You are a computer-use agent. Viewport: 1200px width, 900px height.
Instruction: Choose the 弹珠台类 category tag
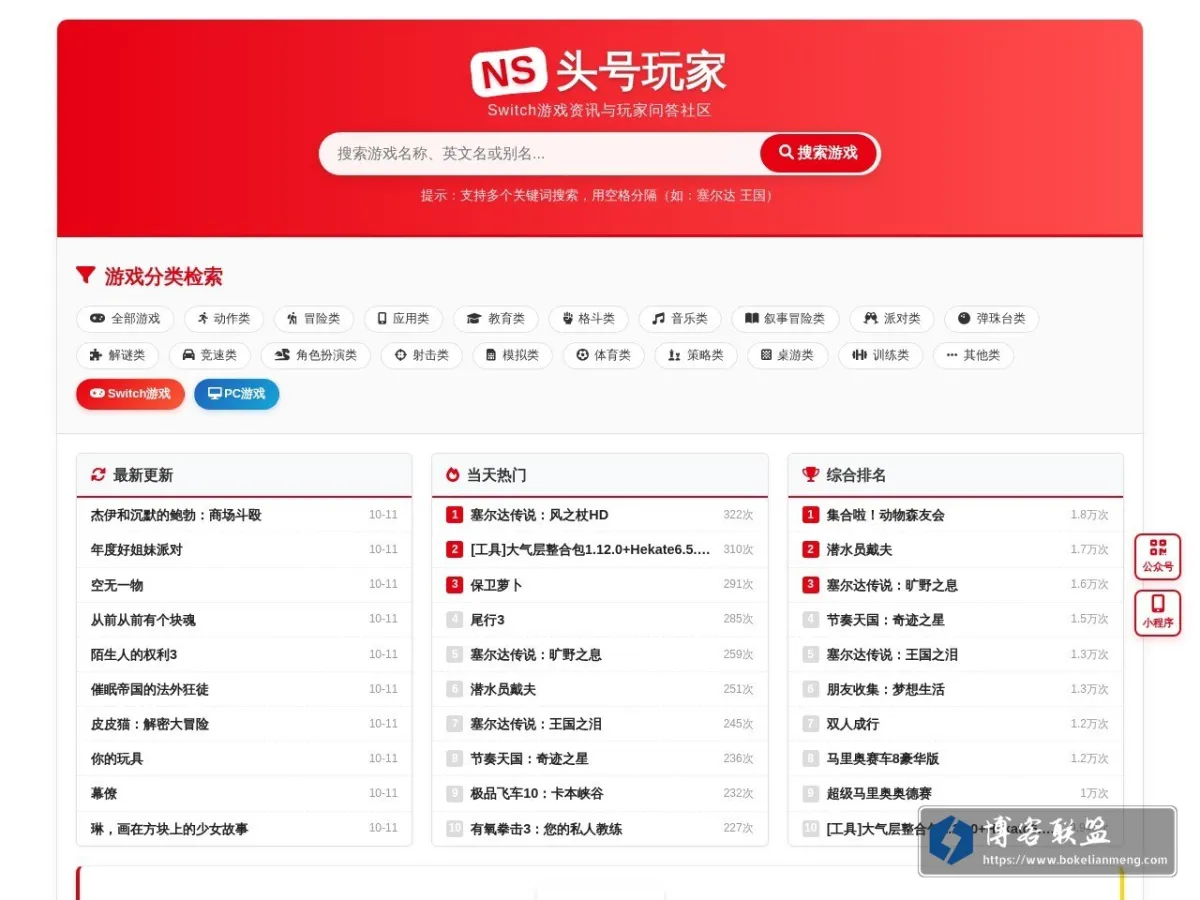[x=991, y=319]
